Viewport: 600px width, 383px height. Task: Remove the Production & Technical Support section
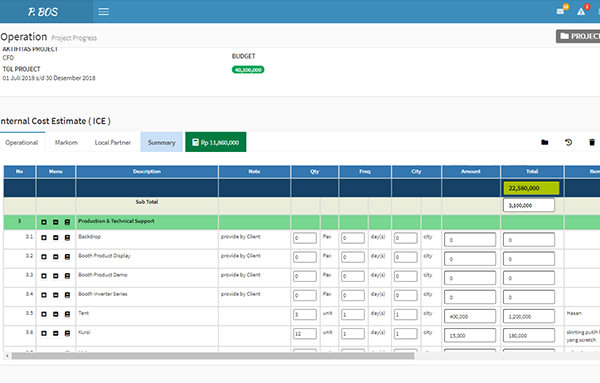click(55, 222)
